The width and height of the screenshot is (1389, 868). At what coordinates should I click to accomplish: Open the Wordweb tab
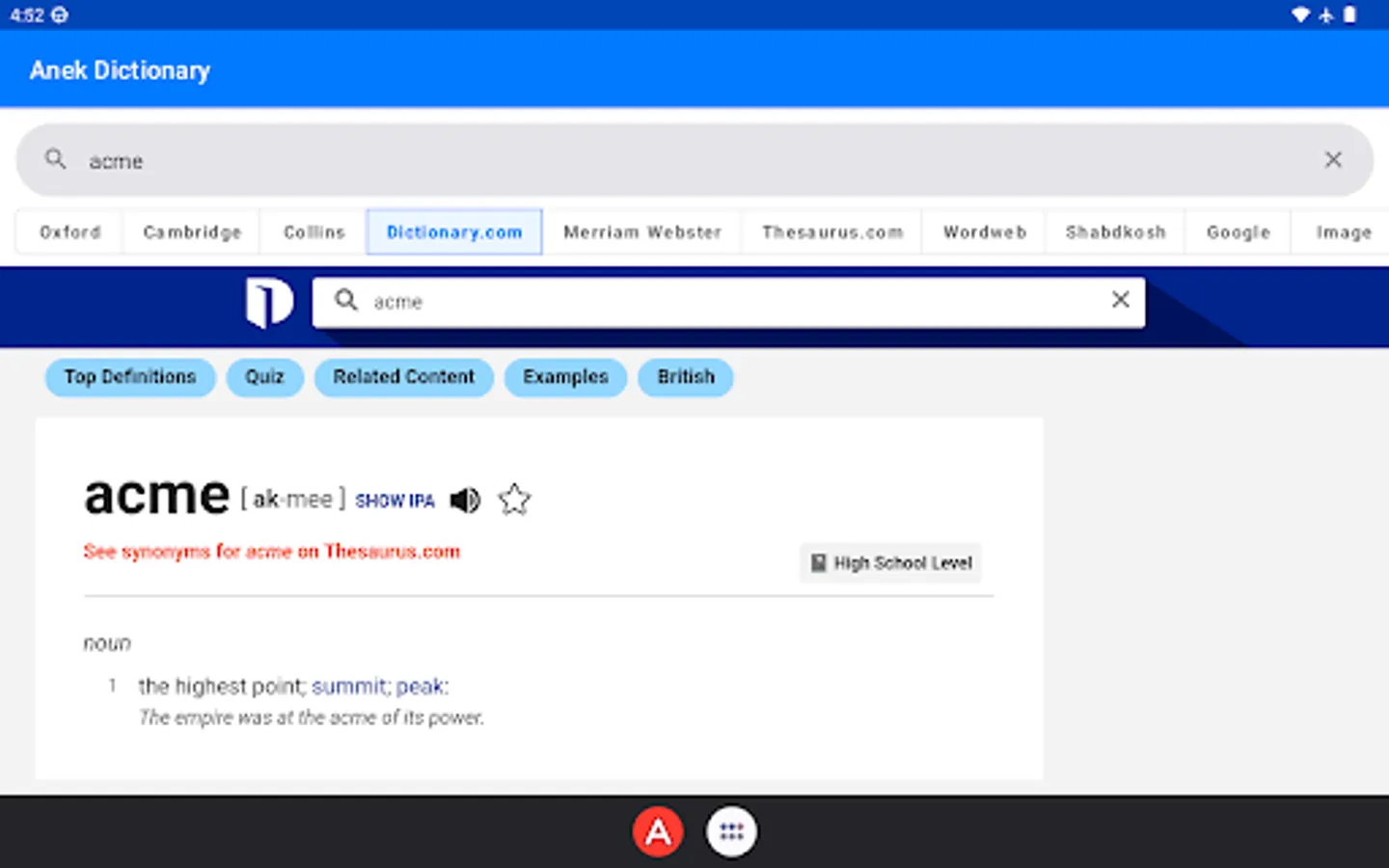[985, 232]
